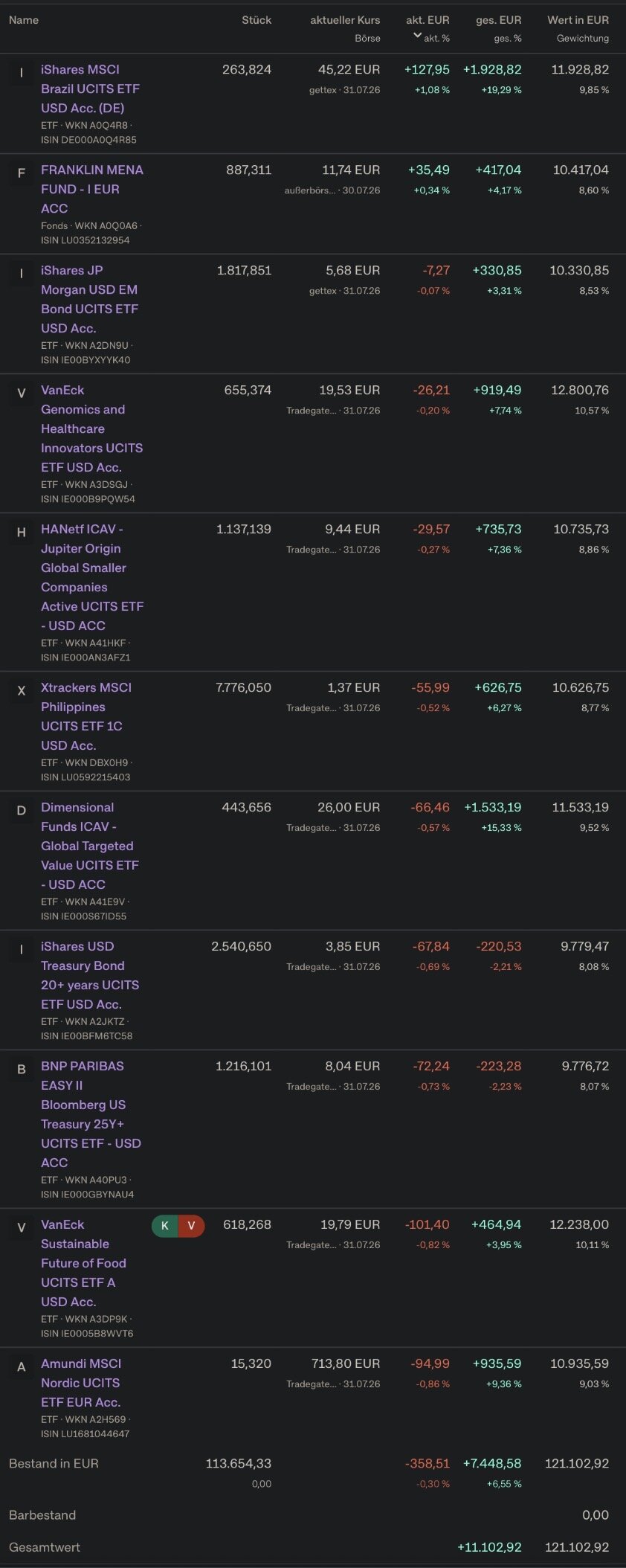
Task: Sort table by the Name header
Action: [x=24, y=20]
